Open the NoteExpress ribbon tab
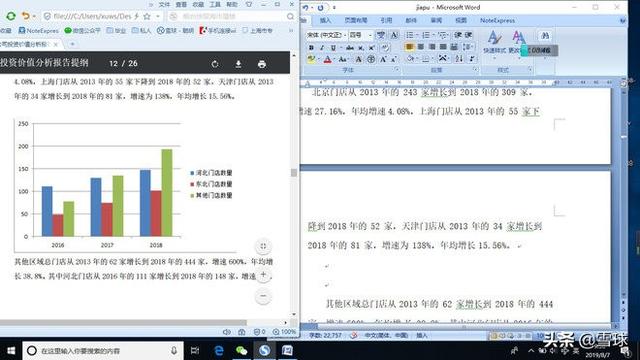This screenshot has width=640, height=360. [x=497, y=20]
